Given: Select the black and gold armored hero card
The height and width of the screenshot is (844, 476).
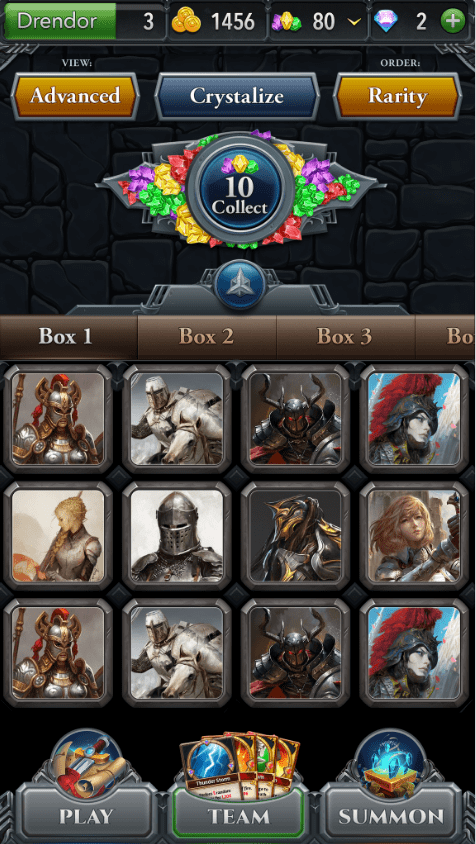Looking at the screenshot, I should coord(295,536).
